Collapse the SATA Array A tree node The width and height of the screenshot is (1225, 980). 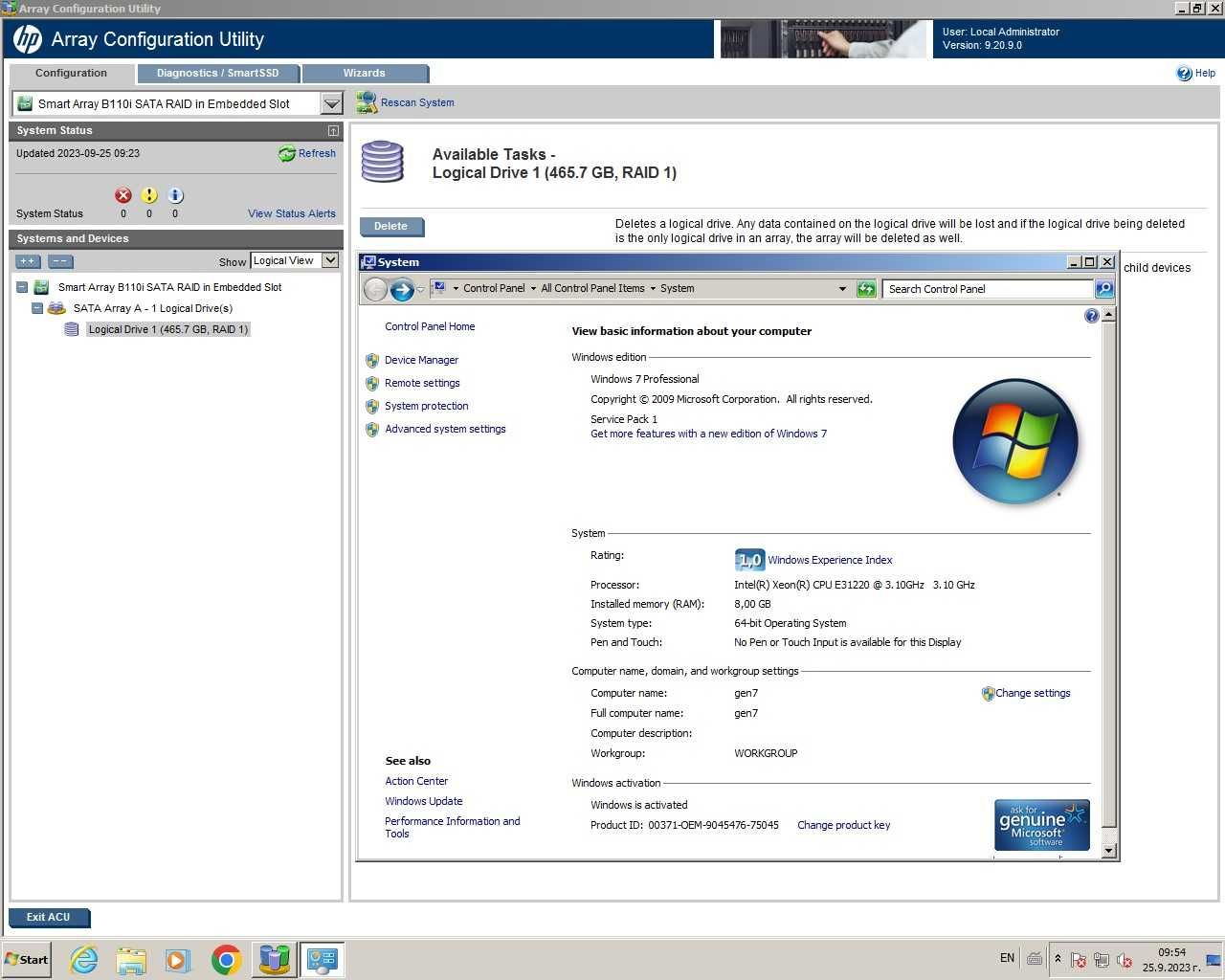tap(37, 308)
